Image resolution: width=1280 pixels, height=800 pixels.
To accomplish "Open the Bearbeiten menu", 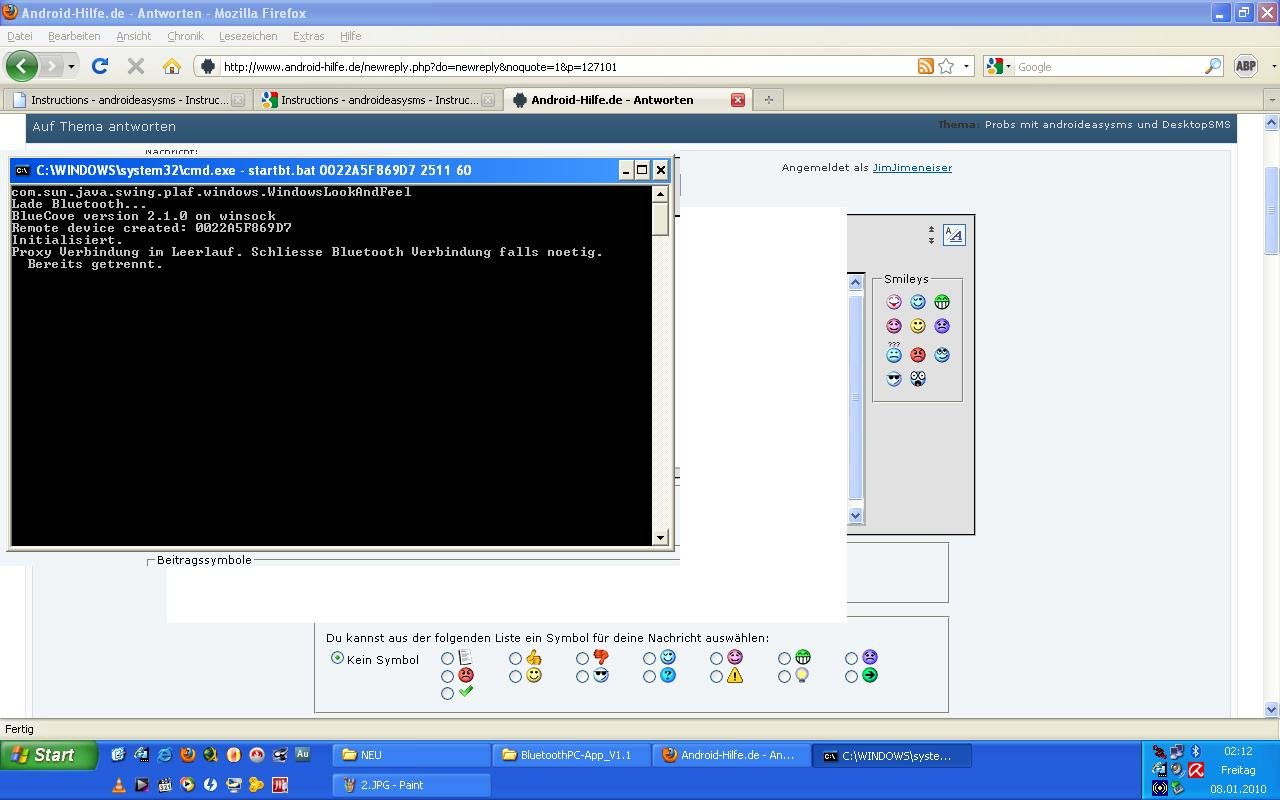I will 74,36.
